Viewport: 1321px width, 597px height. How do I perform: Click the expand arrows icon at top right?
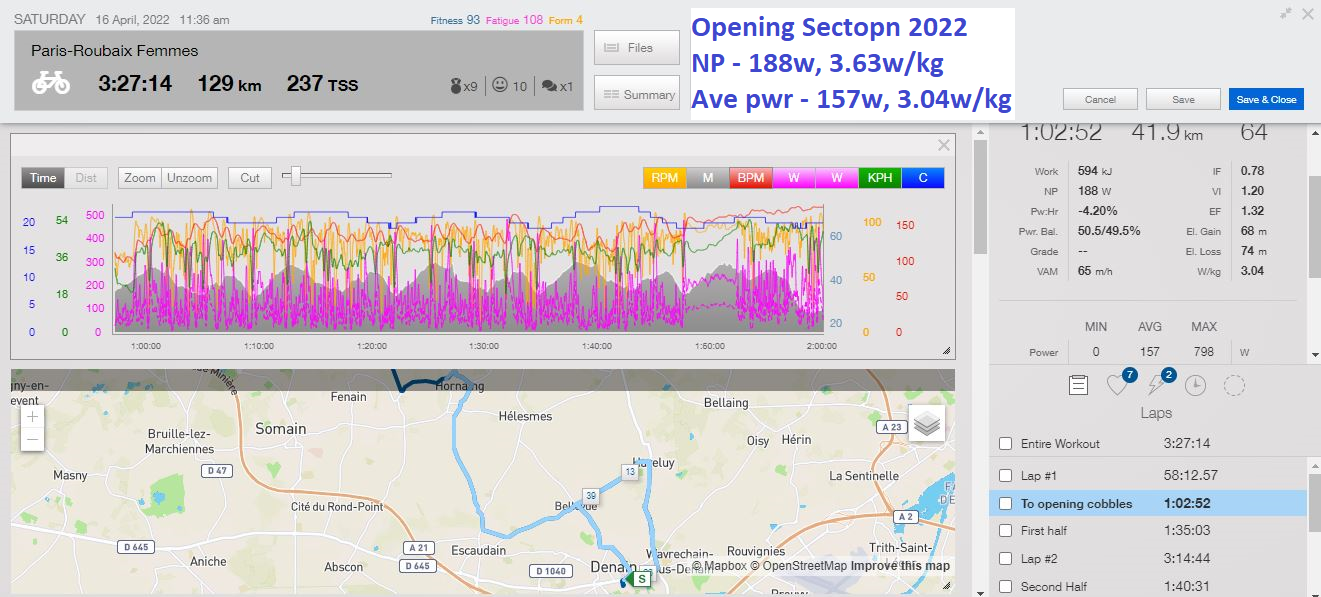click(1285, 13)
